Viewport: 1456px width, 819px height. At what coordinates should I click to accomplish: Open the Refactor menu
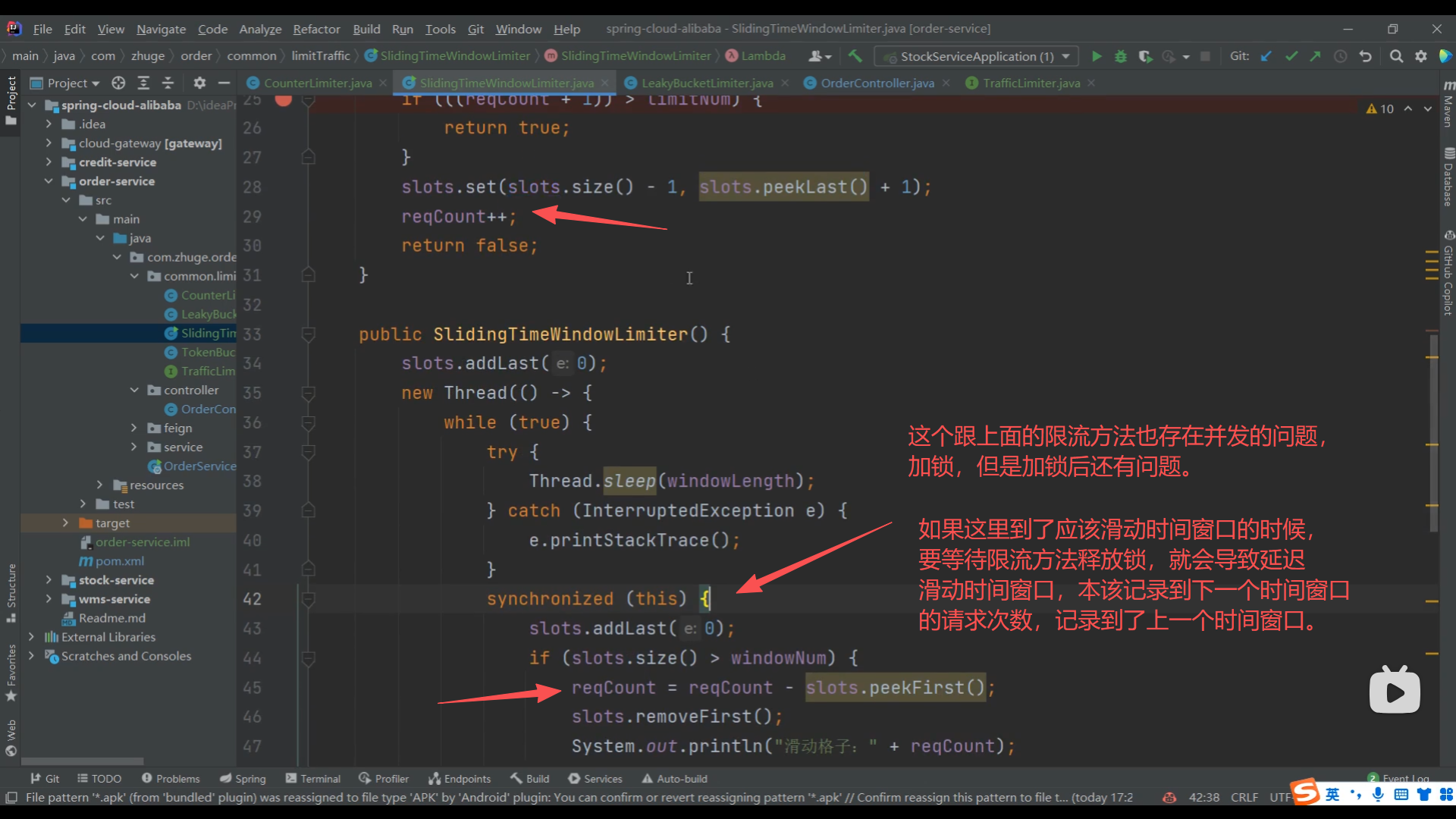tap(316, 29)
